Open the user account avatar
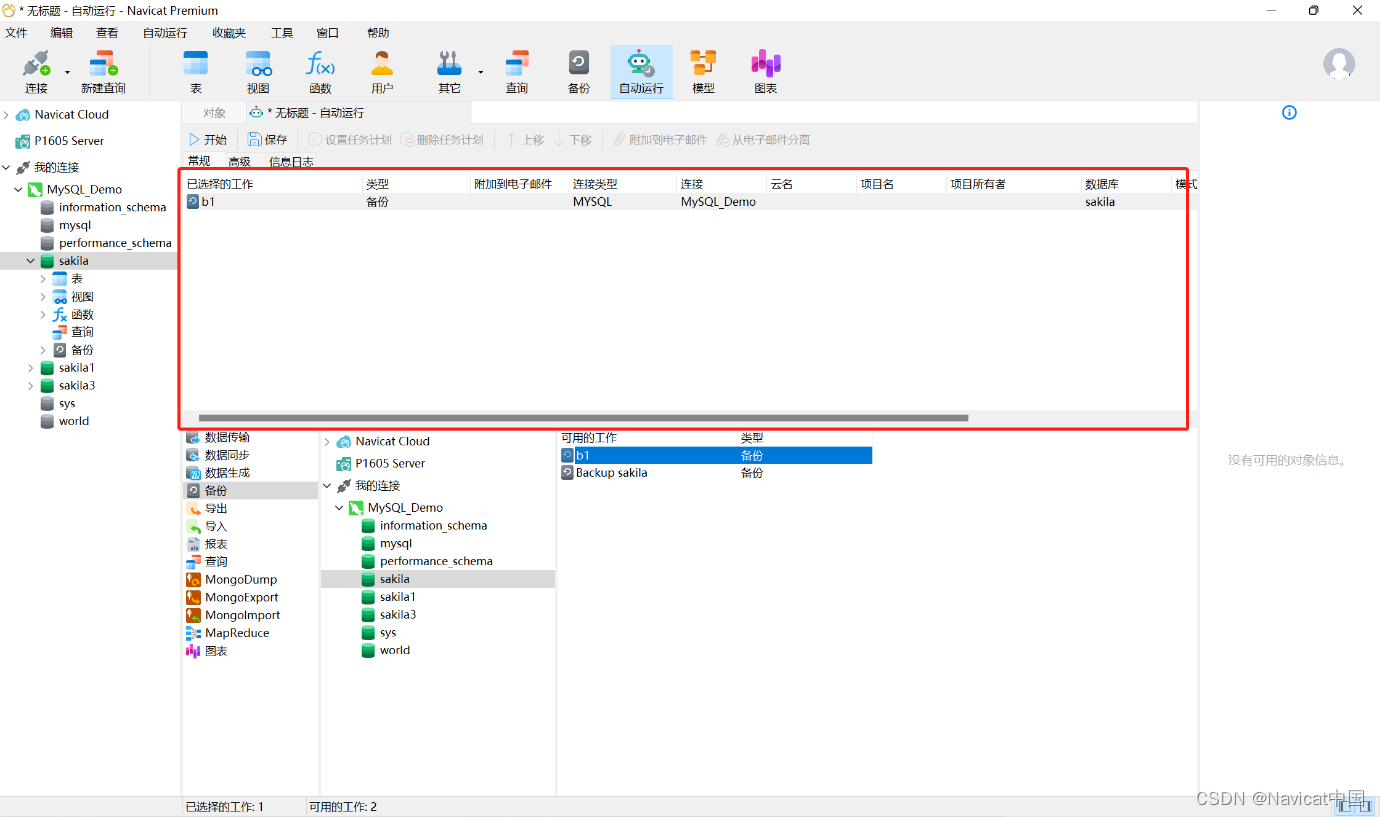Image resolution: width=1380 pixels, height=817 pixels. pyautogui.click(x=1339, y=64)
